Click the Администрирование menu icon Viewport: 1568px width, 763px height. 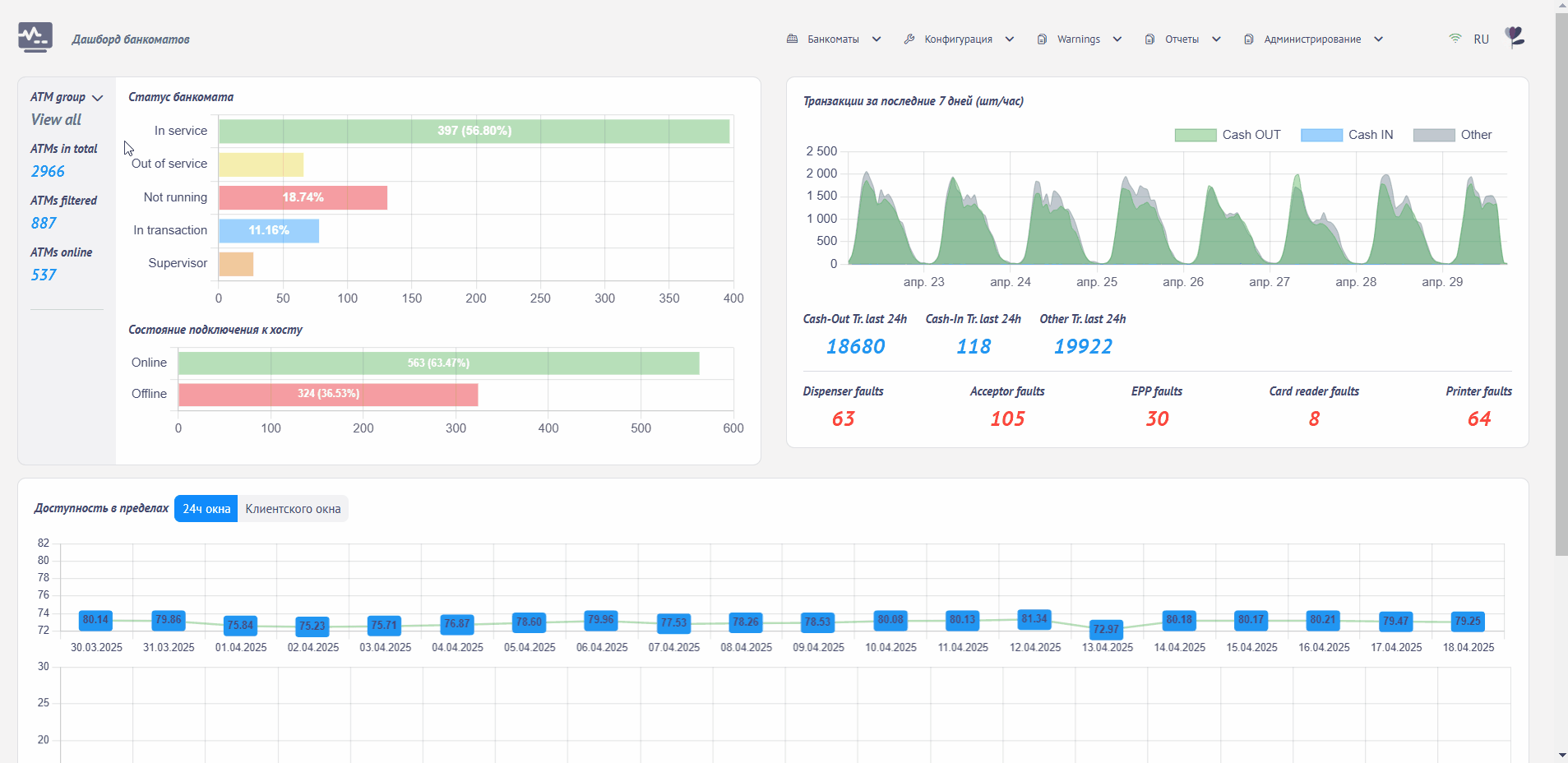click(1249, 39)
